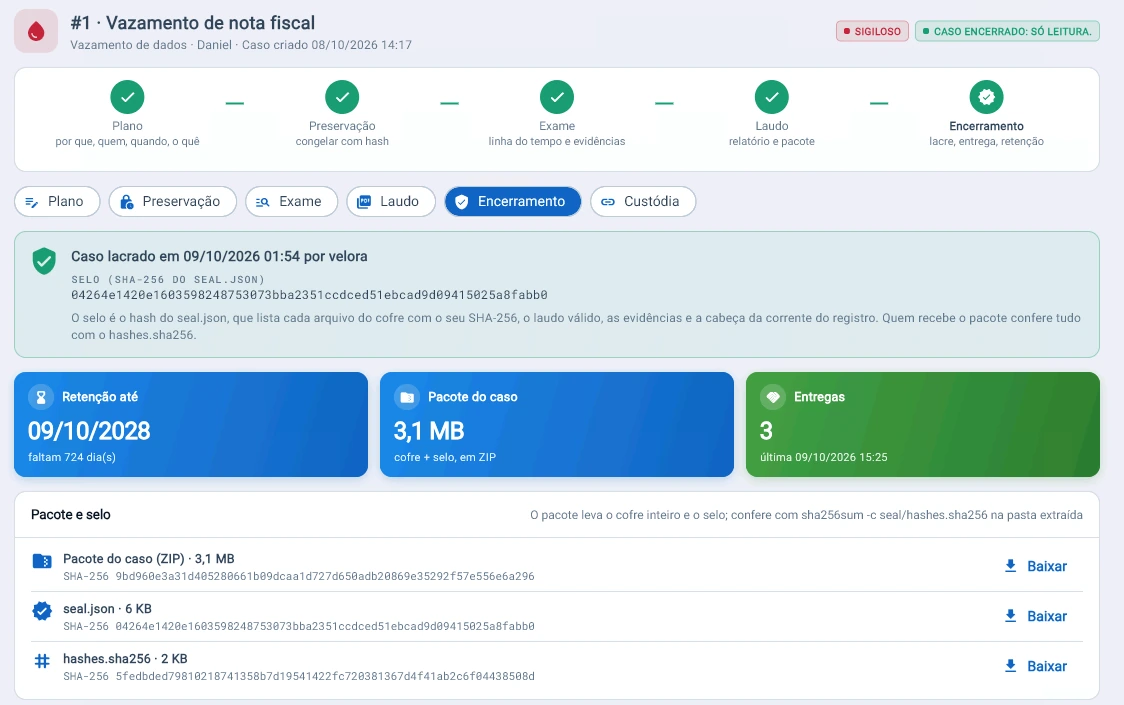Open the Exame tab
The height and width of the screenshot is (705, 1124).
[x=291, y=202]
